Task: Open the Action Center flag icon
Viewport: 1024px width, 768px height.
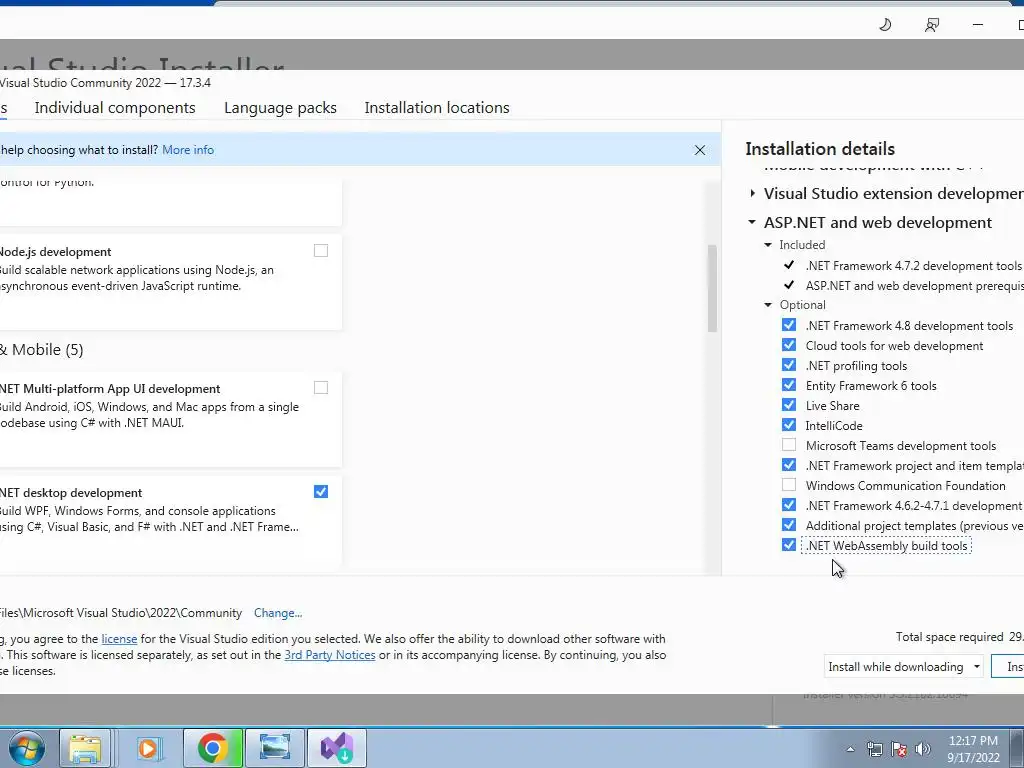Action: [x=899, y=749]
